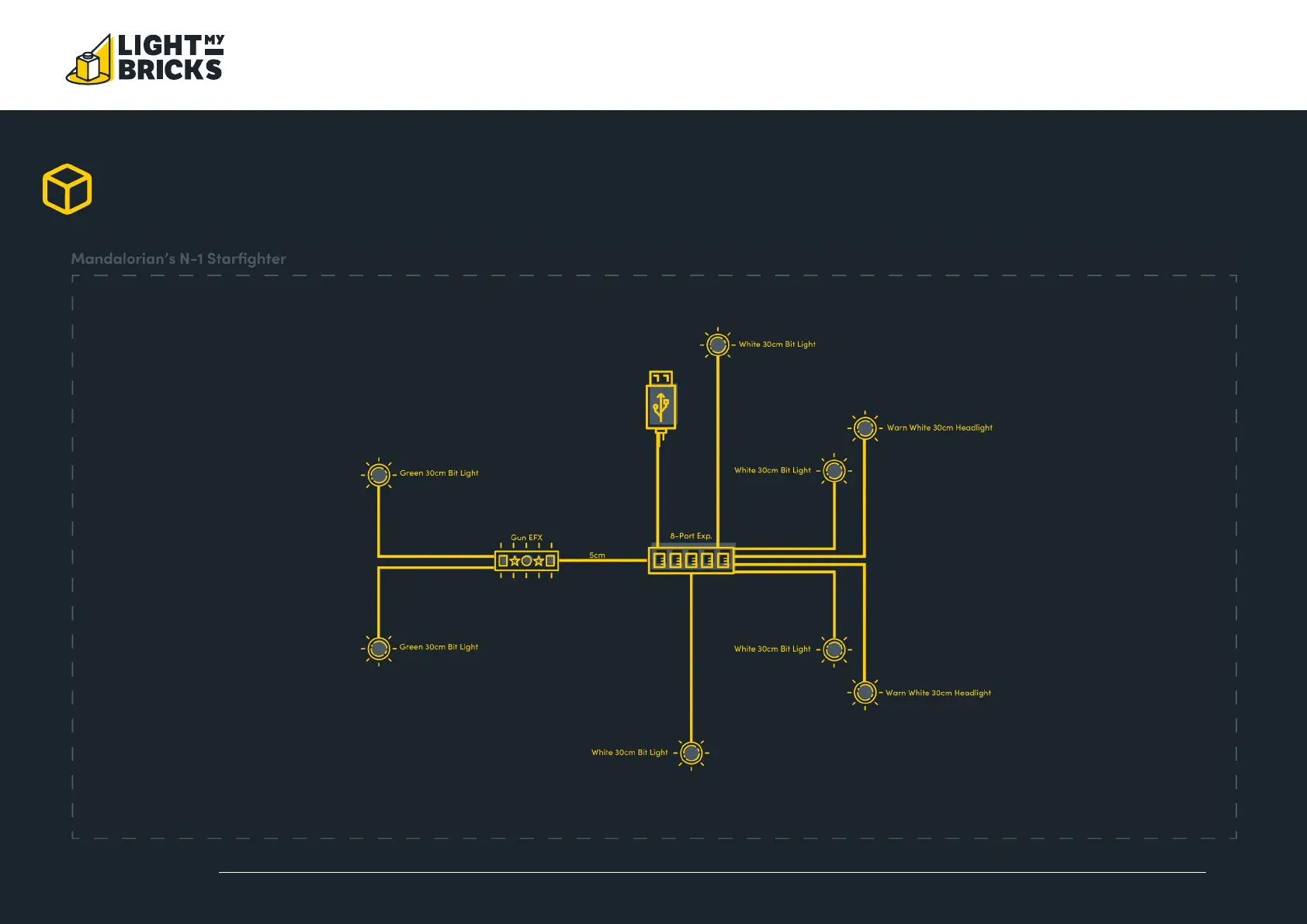Click the upper Green 30cm Bit Light icon
The height and width of the screenshot is (924, 1307).
click(379, 474)
